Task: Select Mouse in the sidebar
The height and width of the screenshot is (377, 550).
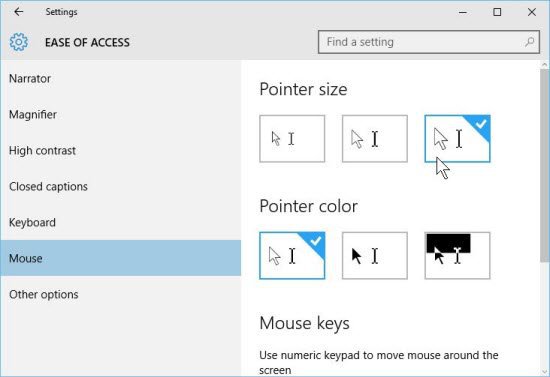Action: point(120,258)
